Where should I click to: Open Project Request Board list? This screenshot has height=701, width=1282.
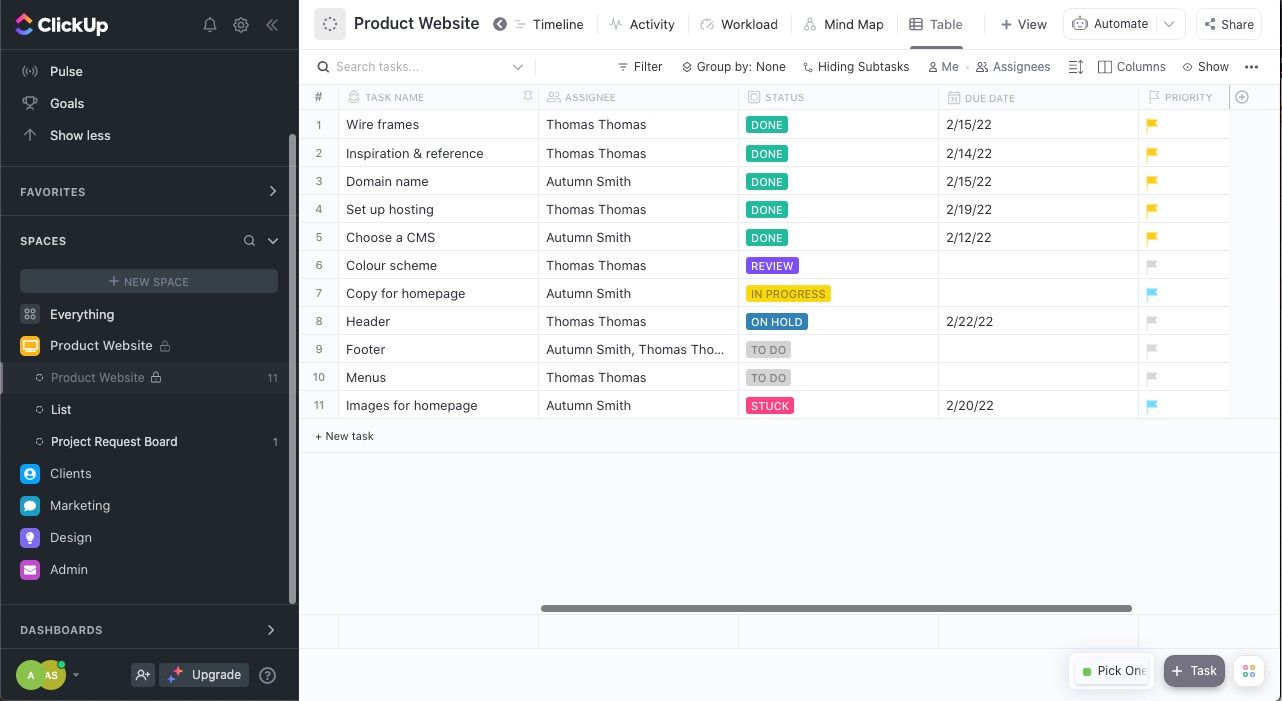(x=114, y=441)
